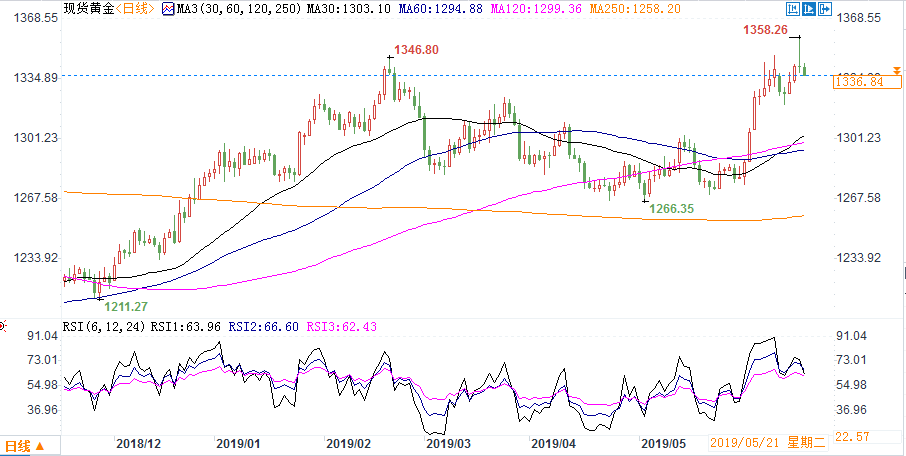Viewport: 906px width, 456px height.
Task: Click the RSI3:62.43 value
Action: 341,327
